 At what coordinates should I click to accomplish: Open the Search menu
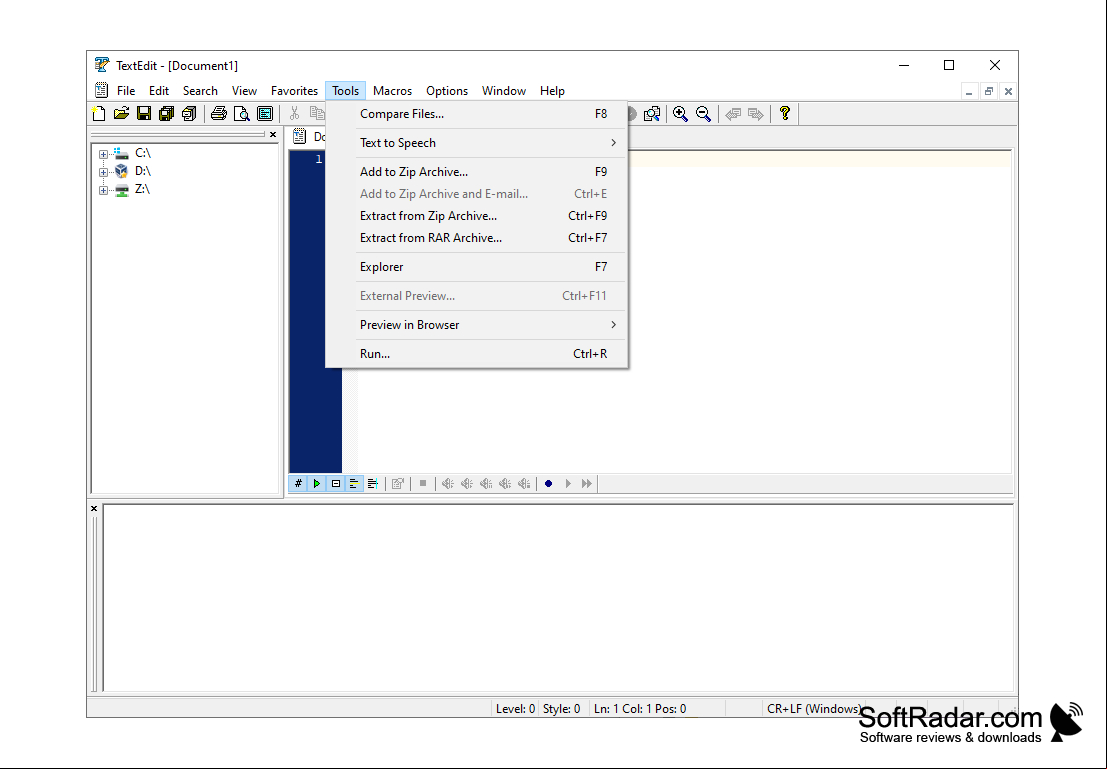200,90
